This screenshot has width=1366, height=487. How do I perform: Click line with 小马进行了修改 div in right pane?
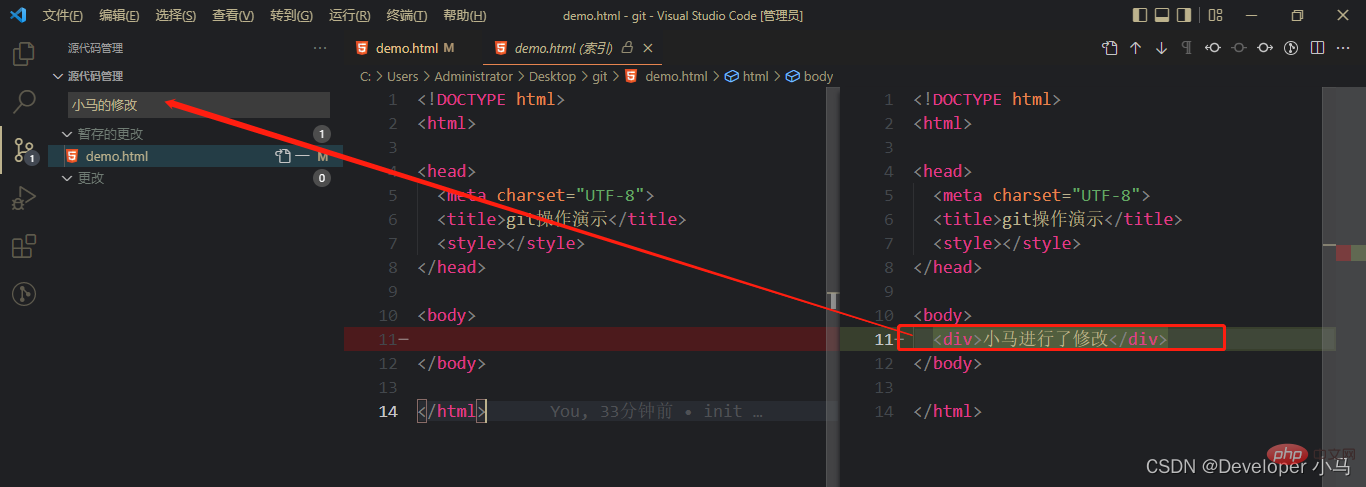[1050, 339]
